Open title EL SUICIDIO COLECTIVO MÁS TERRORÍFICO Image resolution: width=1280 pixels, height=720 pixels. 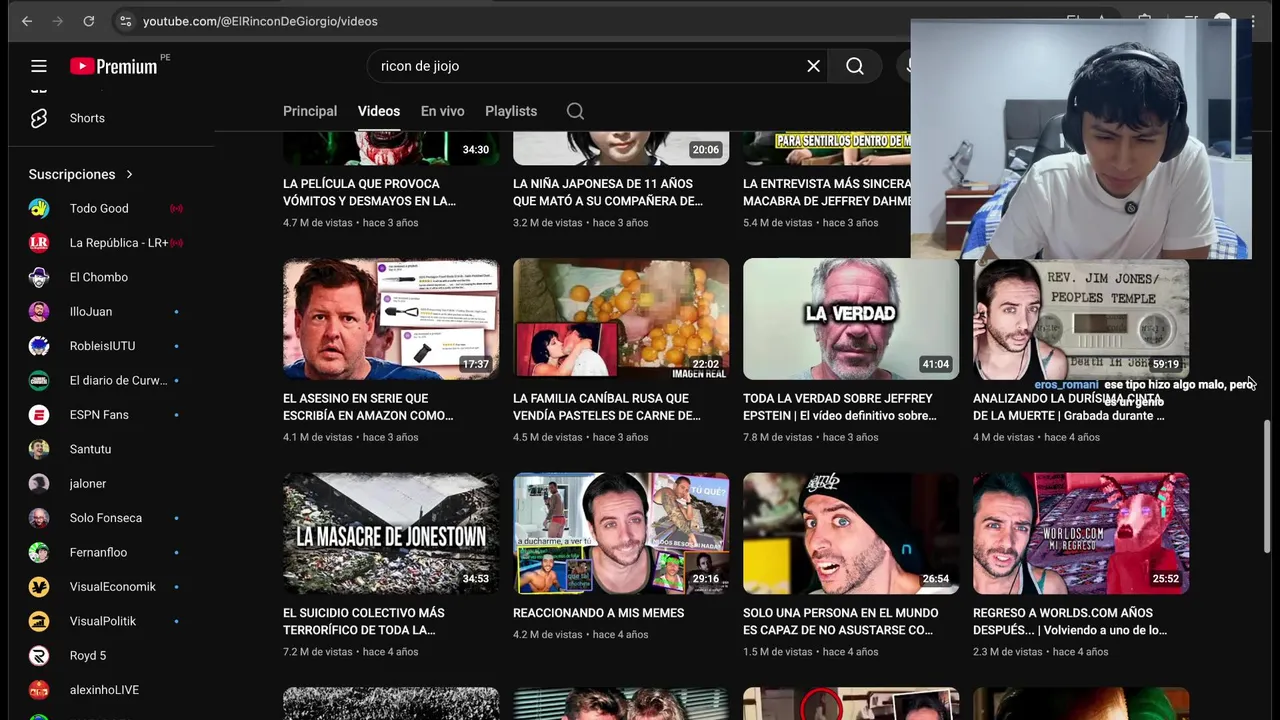coord(364,621)
